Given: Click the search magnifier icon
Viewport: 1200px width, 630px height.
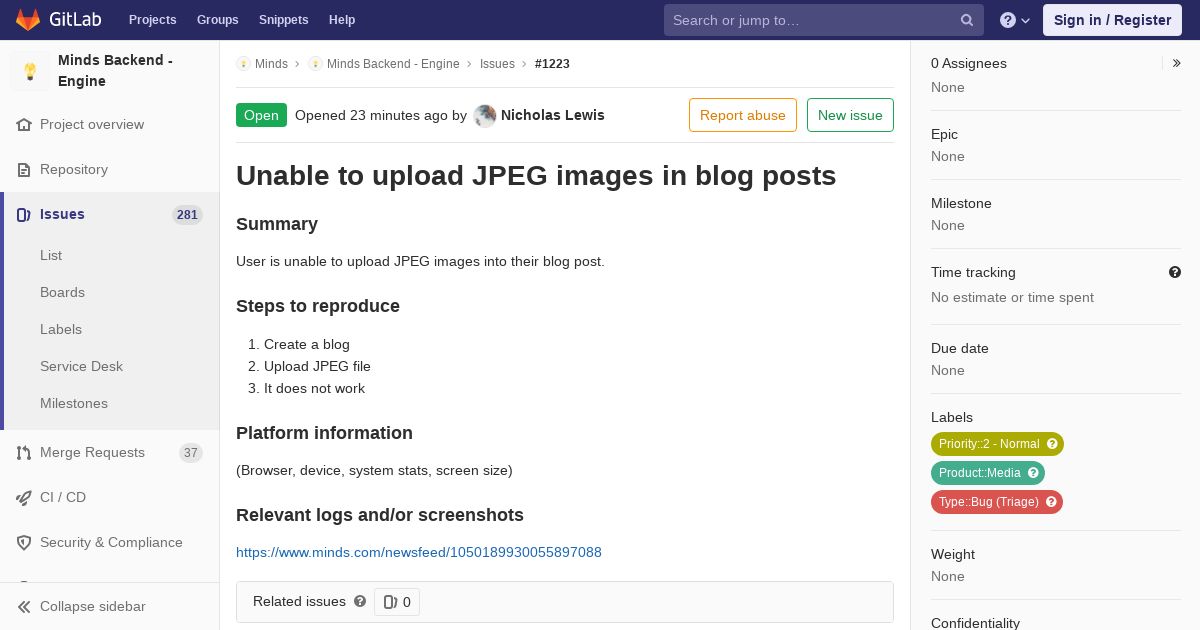Looking at the screenshot, I should click(967, 20).
